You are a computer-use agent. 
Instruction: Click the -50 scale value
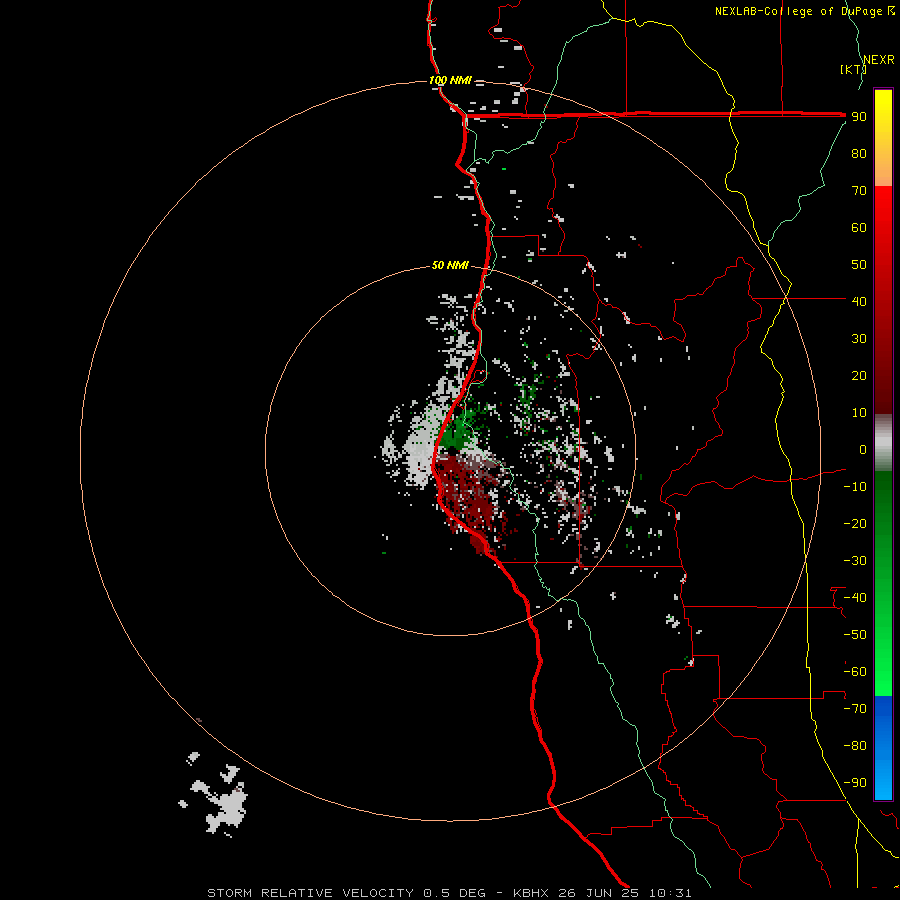(x=855, y=635)
